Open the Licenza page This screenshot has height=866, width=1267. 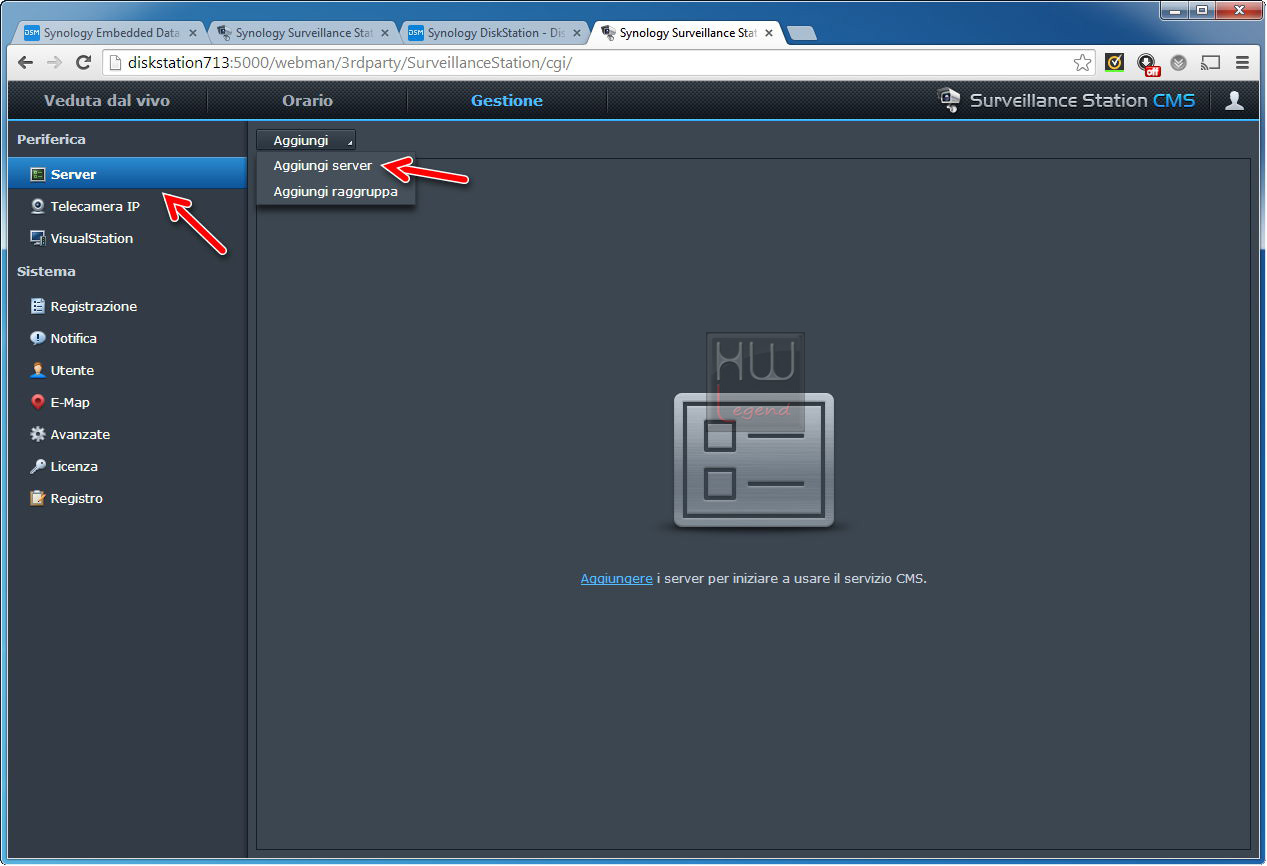click(127, 467)
